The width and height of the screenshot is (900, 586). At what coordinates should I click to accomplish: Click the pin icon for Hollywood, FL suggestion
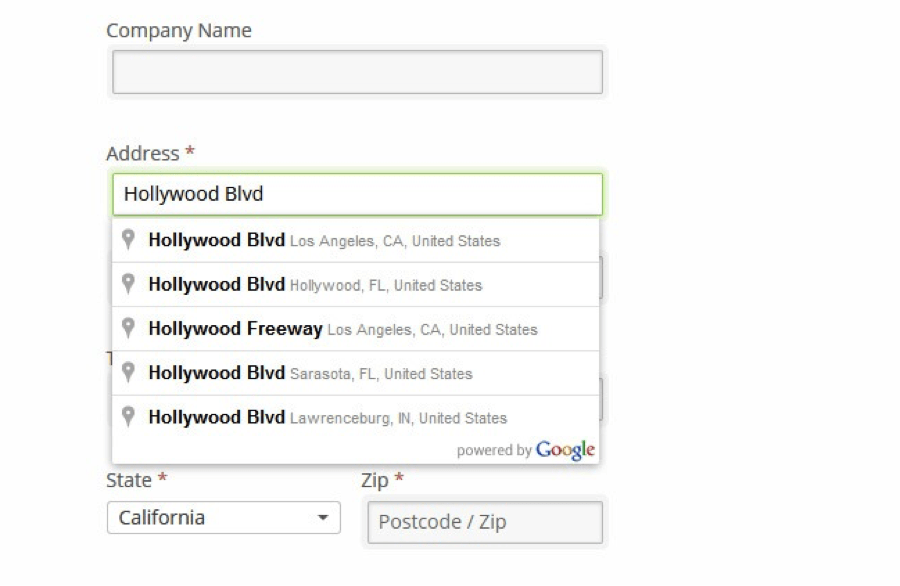point(128,284)
